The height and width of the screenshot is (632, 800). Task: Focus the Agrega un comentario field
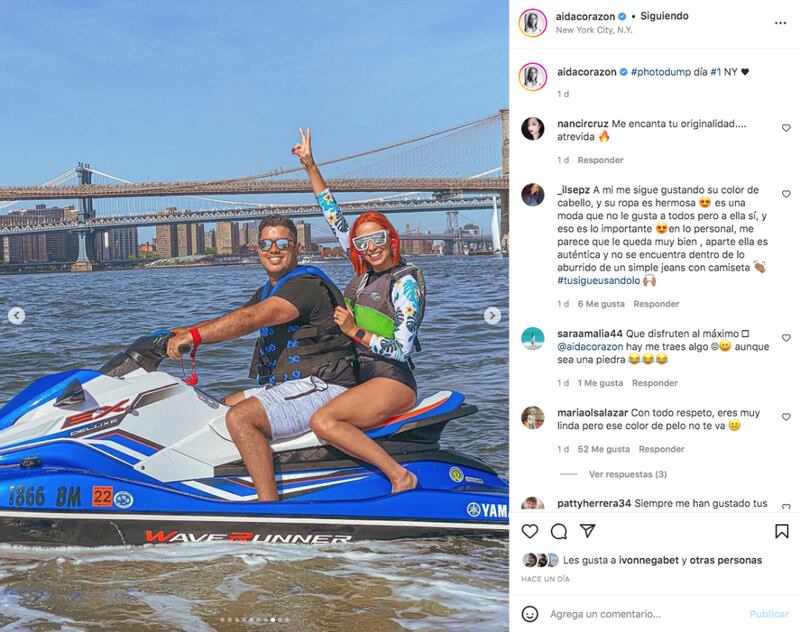click(643, 614)
